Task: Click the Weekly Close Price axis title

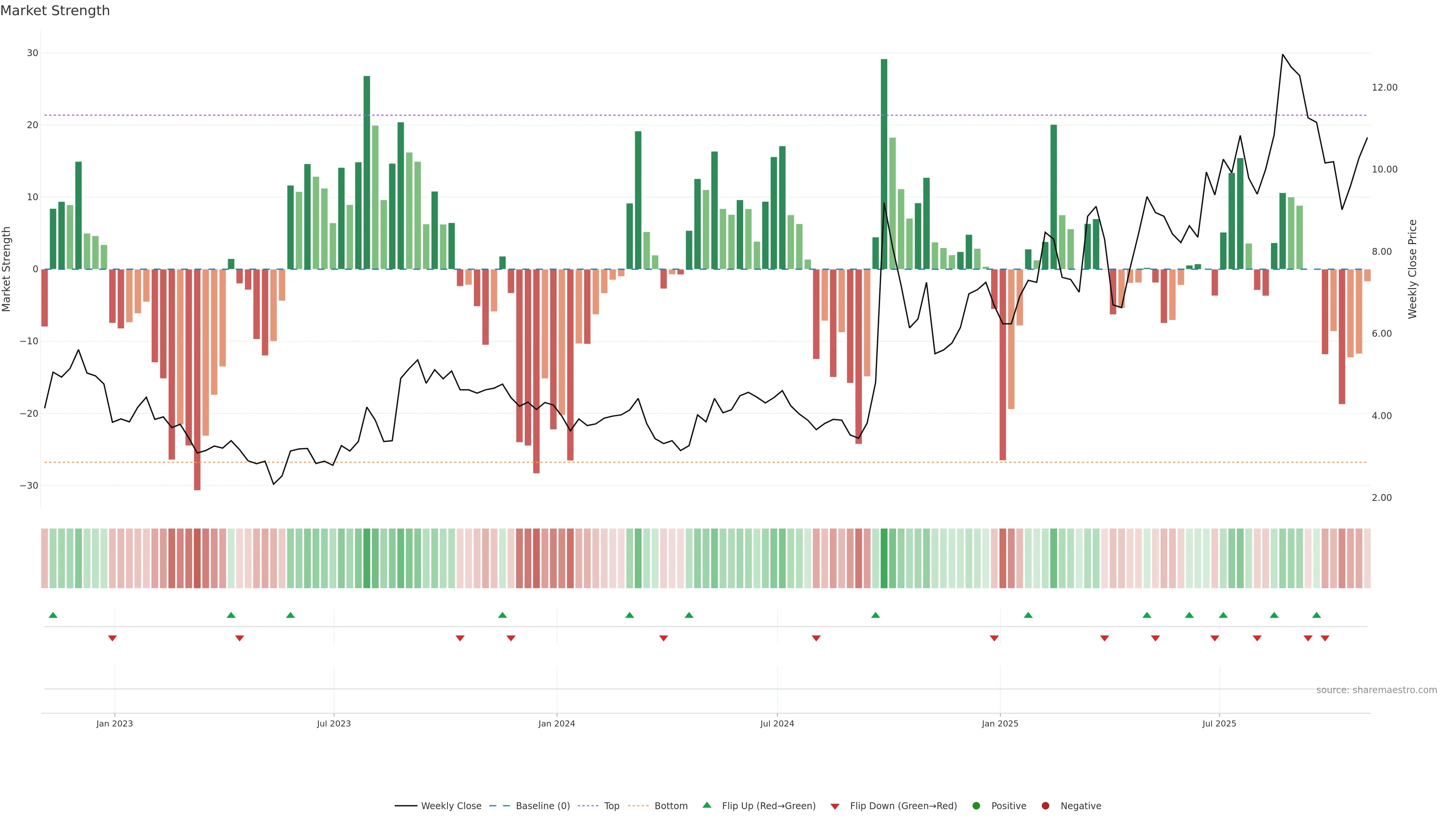Action: [x=1412, y=269]
